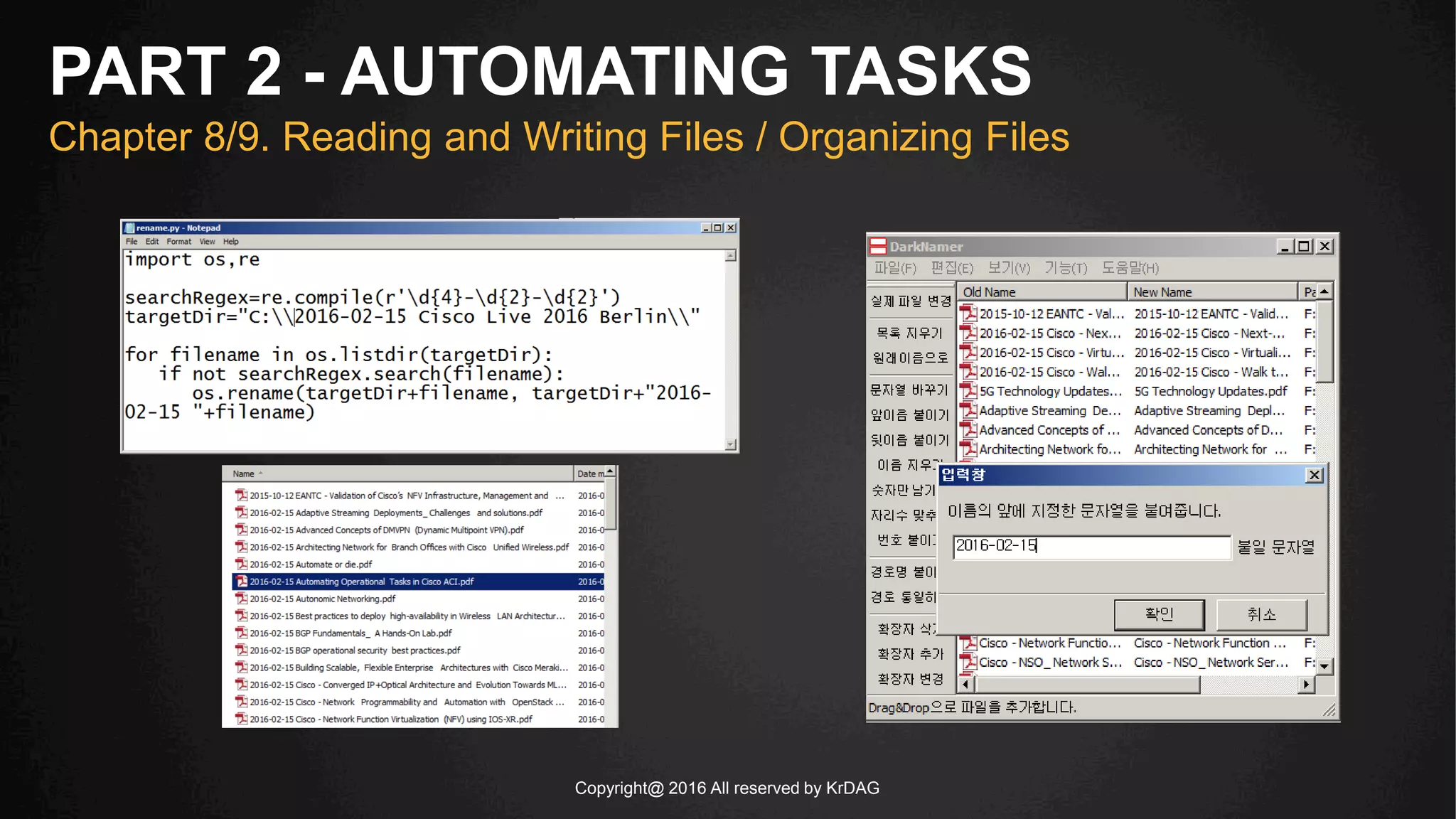Screen dimensions: 1456x819
Task: Open the 파일(F) menu in DarkNamer
Action: coord(895,268)
